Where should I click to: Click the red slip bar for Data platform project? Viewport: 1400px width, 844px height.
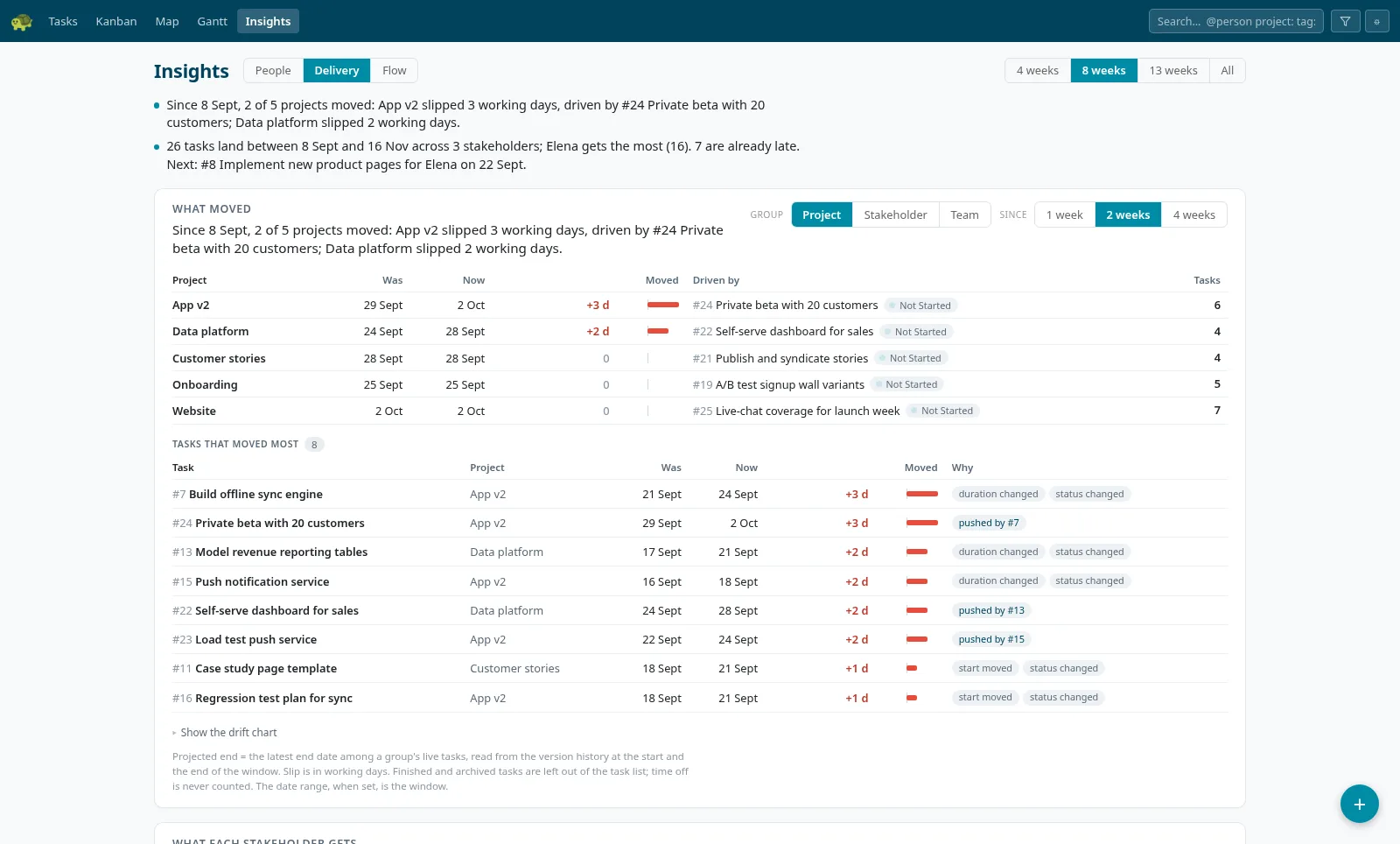tap(658, 331)
